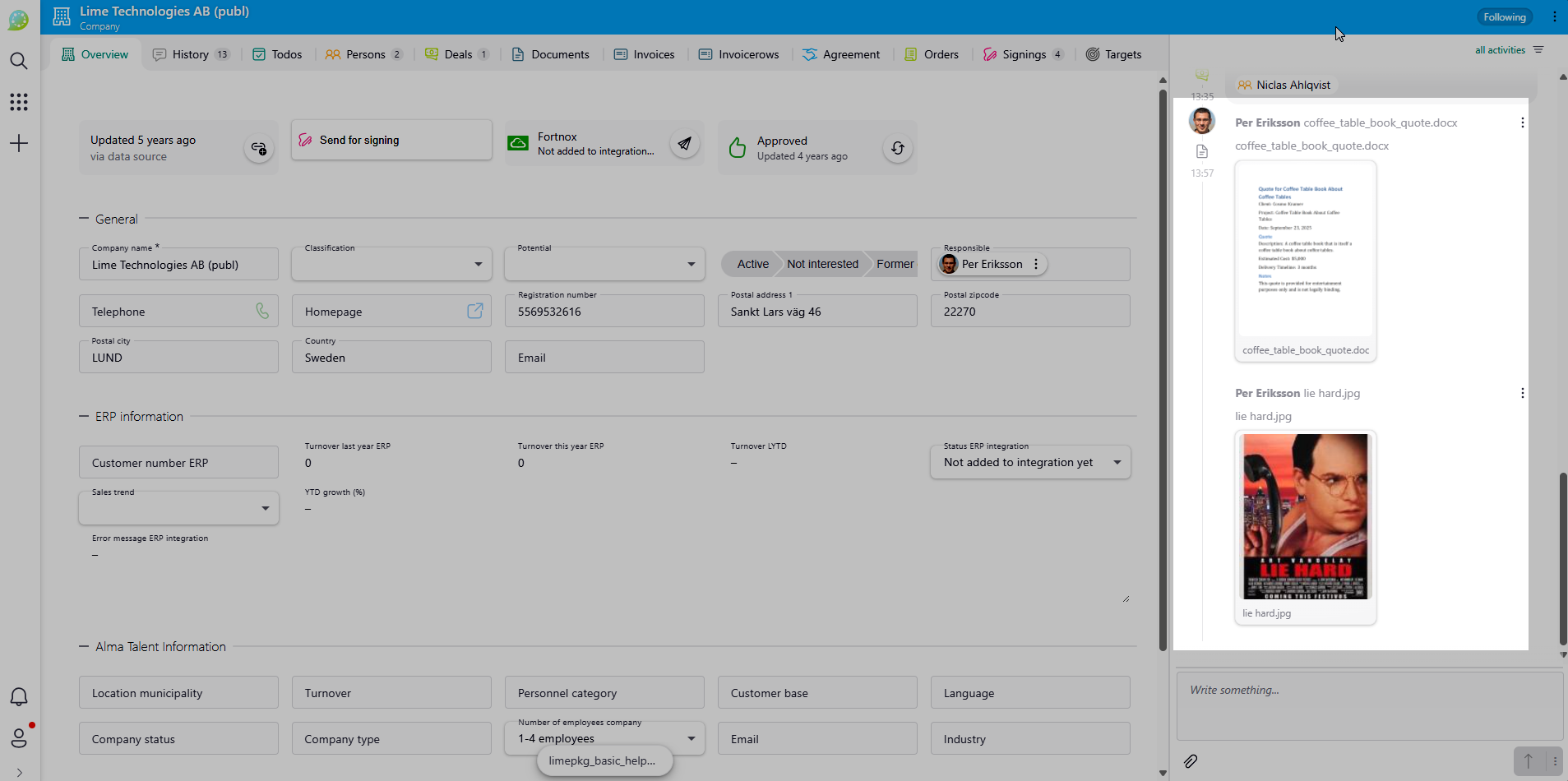Toggle the Following button

(1504, 17)
